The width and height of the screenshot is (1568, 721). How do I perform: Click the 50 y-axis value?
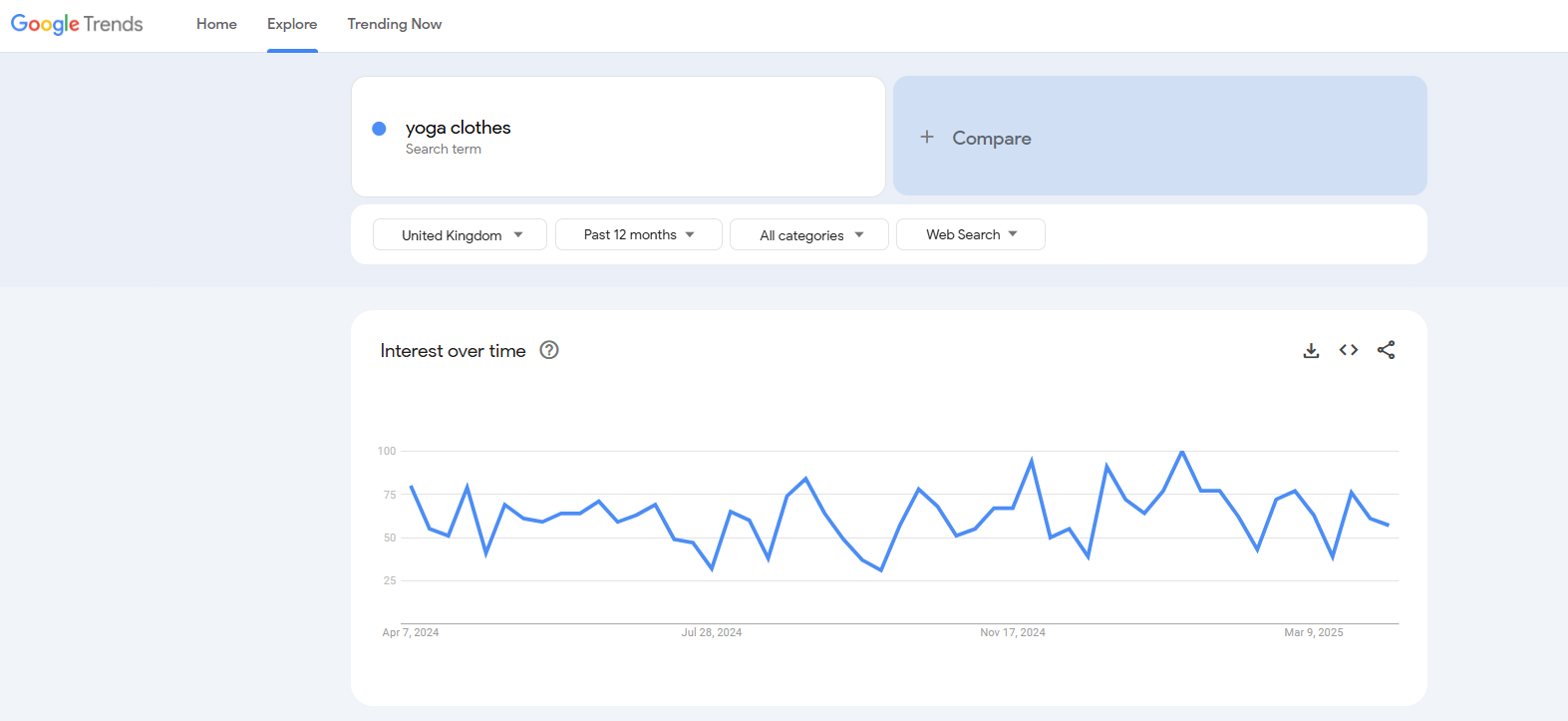pos(390,538)
